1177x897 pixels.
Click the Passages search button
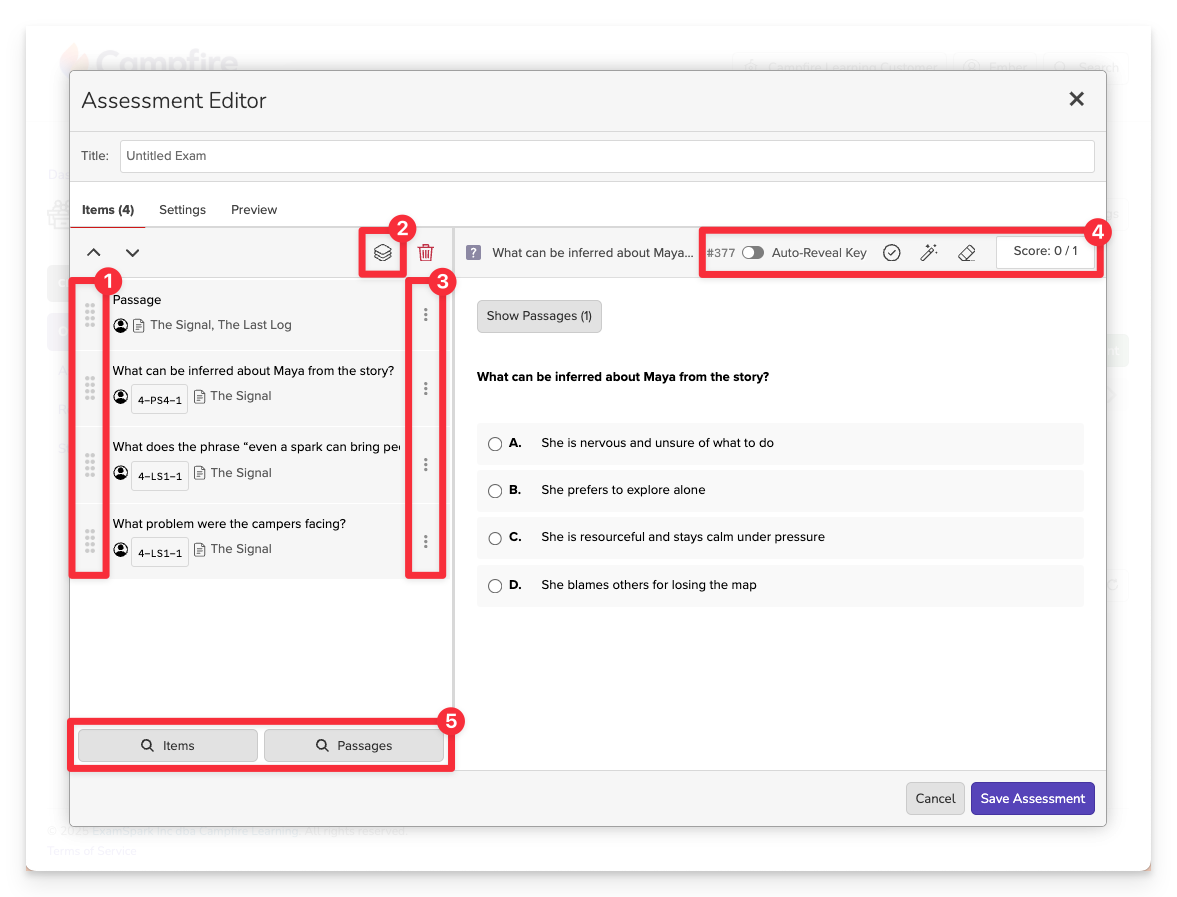click(354, 746)
